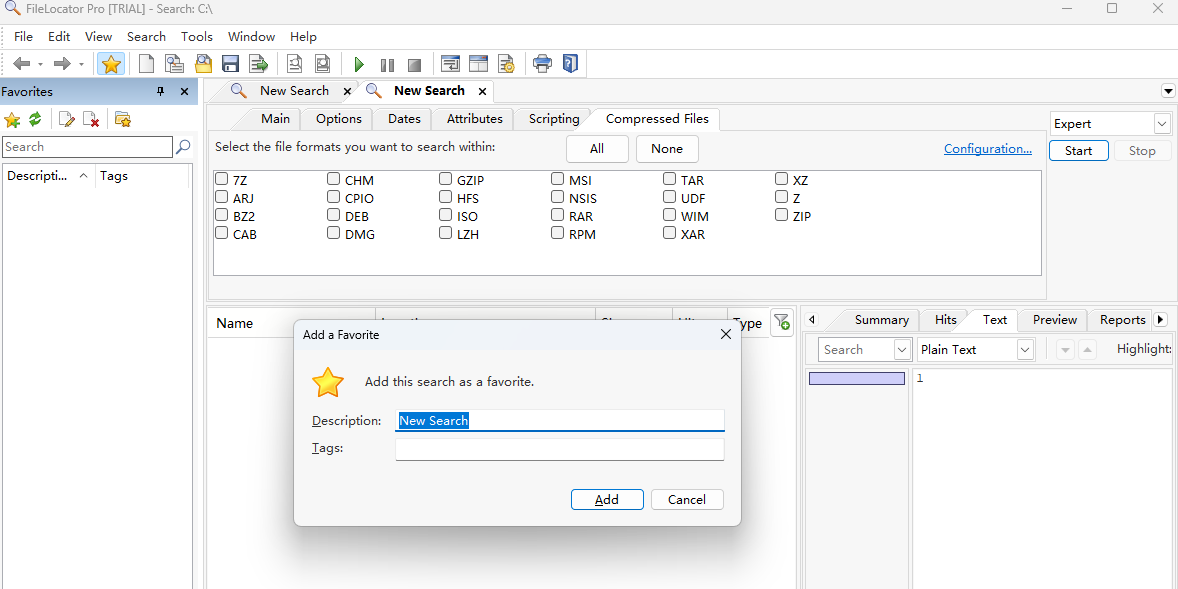Click the Tags input field in the dialog
Image resolution: width=1178 pixels, height=589 pixels.
pos(559,448)
